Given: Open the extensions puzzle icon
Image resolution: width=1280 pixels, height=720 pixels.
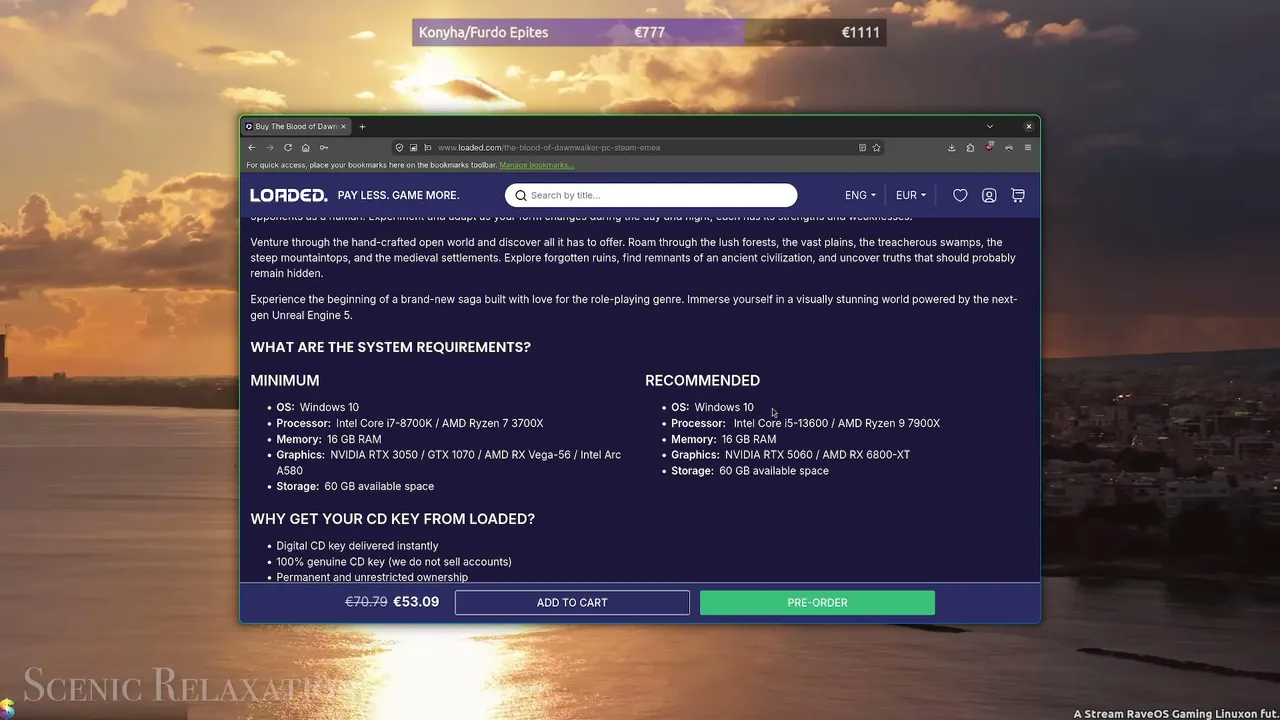Looking at the screenshot, I should [970, 147].
